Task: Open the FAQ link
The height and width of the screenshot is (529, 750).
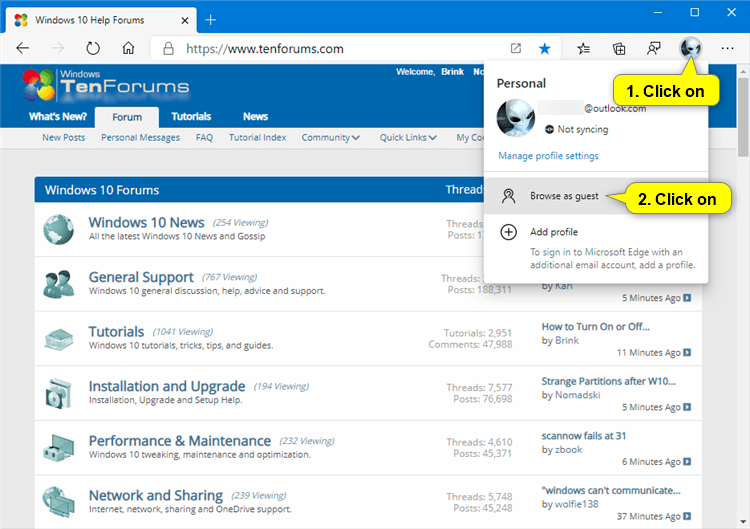Action: [x=204, y=138]
